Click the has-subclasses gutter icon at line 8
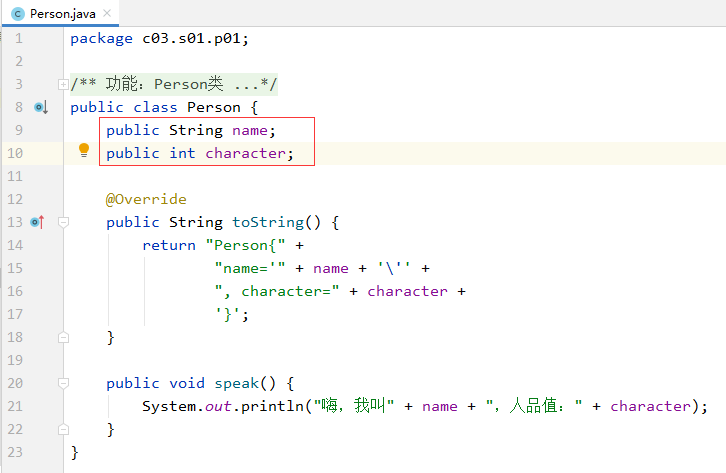This screenshot has width=726, height=473. pos(41,107)
